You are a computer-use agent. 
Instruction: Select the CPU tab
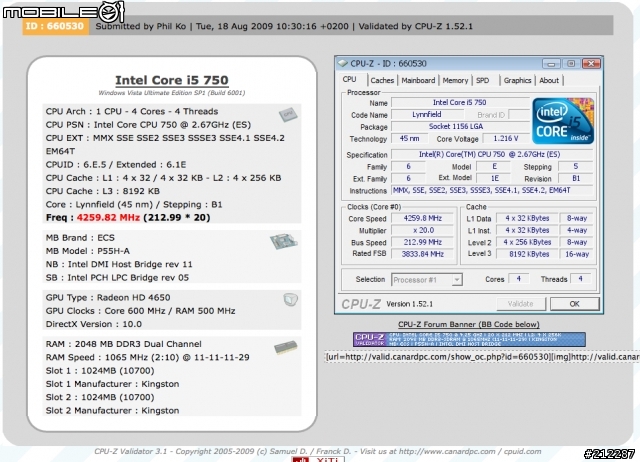349,80
